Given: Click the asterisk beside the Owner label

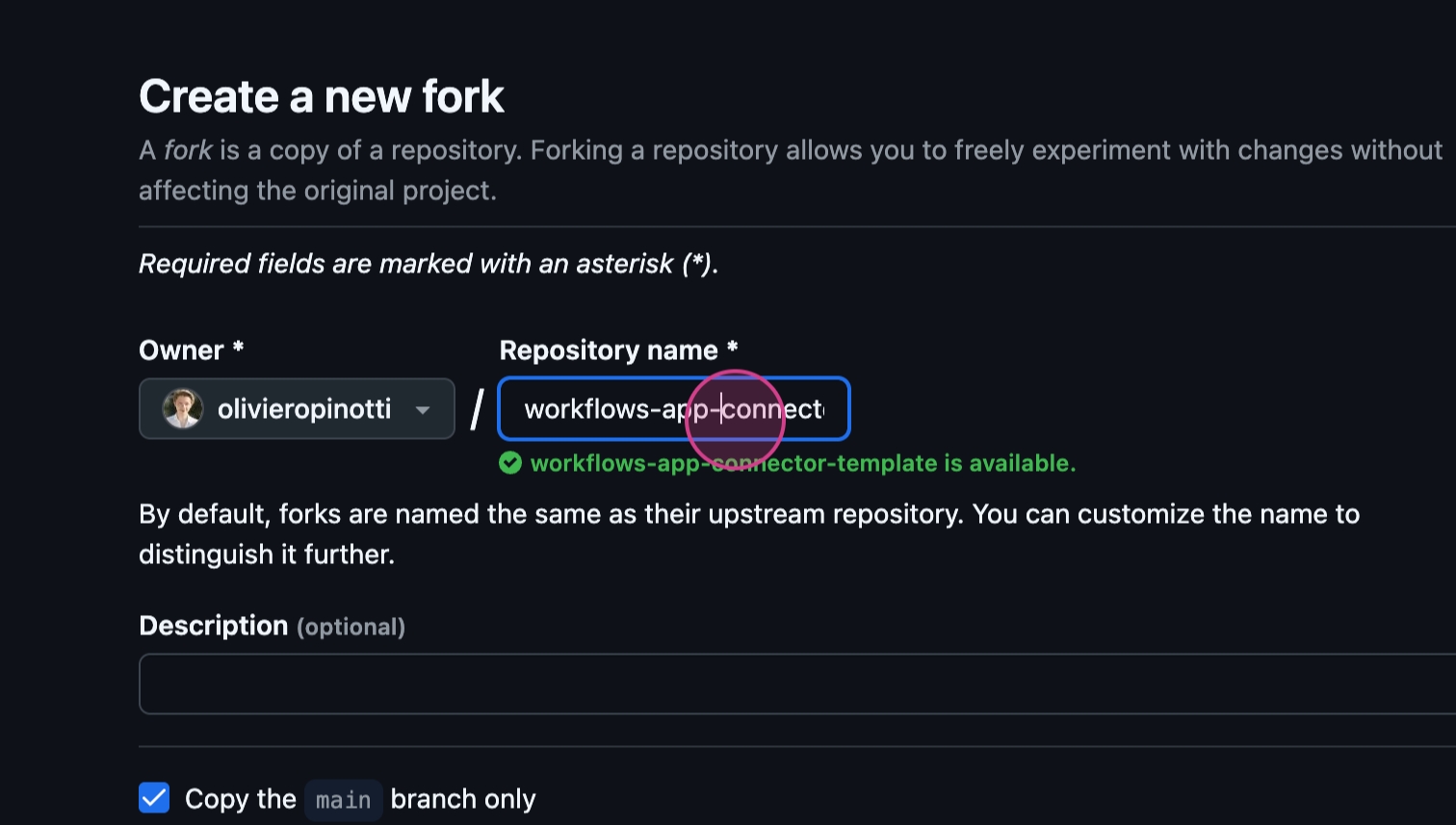Looking at the screenshot, I should (238, 348).
